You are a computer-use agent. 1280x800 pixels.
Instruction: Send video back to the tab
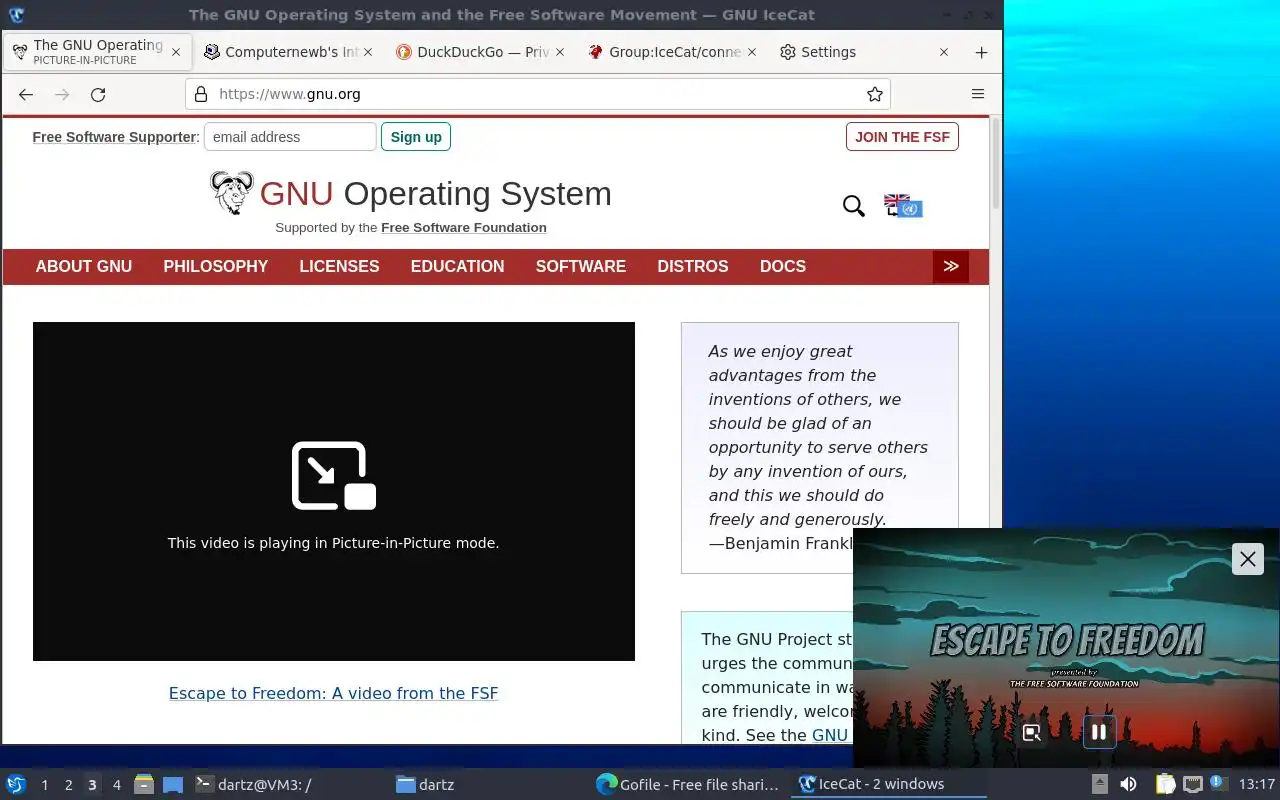pos(1032,732)
